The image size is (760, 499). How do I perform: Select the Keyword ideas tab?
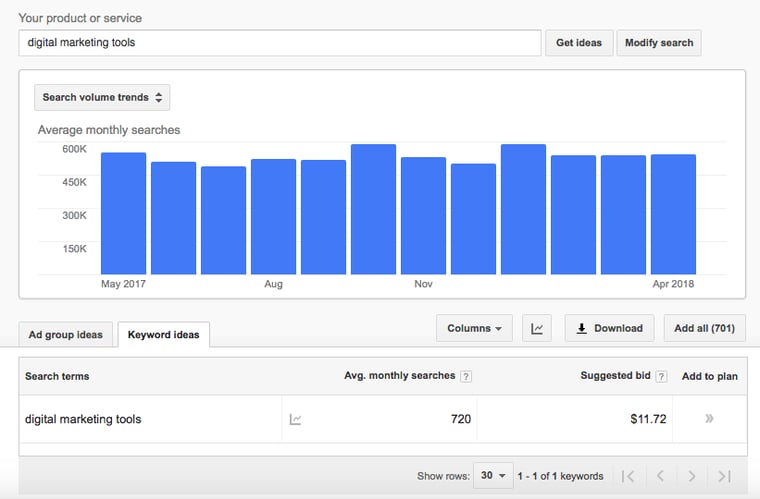coord(163,335)
